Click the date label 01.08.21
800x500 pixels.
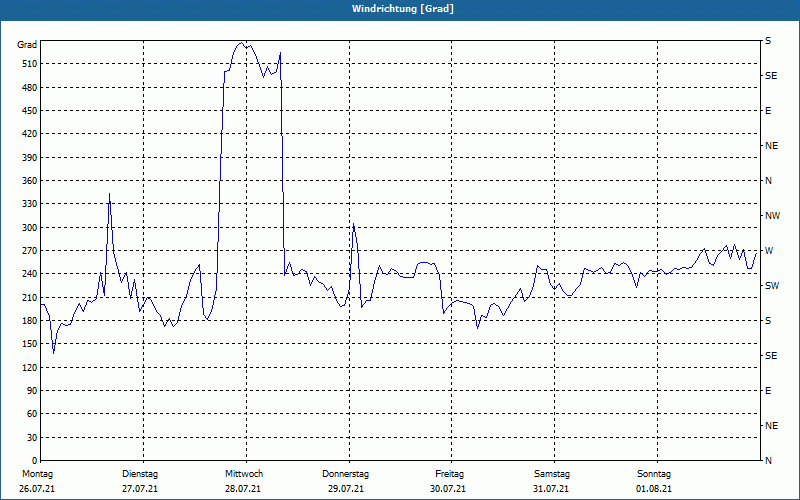[x=654, y=489]
